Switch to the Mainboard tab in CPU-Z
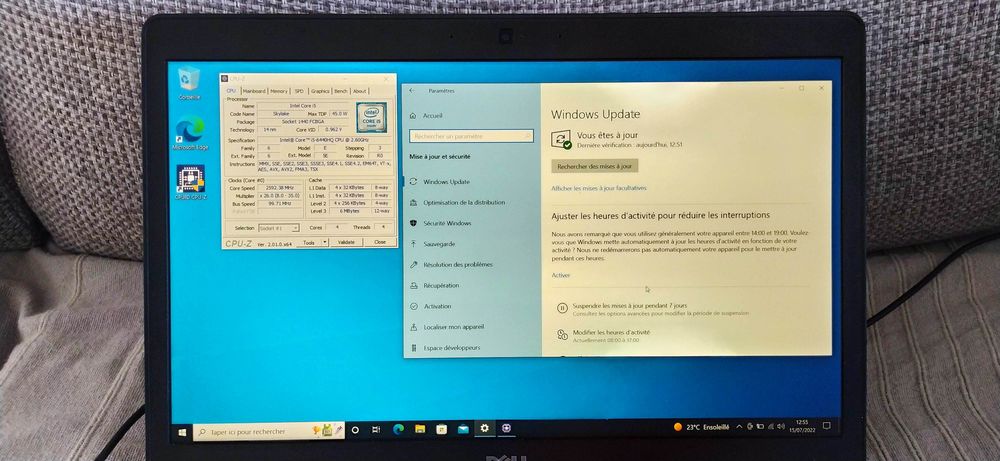Image resolution: width=1000 pixels, height=461 pixels. click(254, 91)
